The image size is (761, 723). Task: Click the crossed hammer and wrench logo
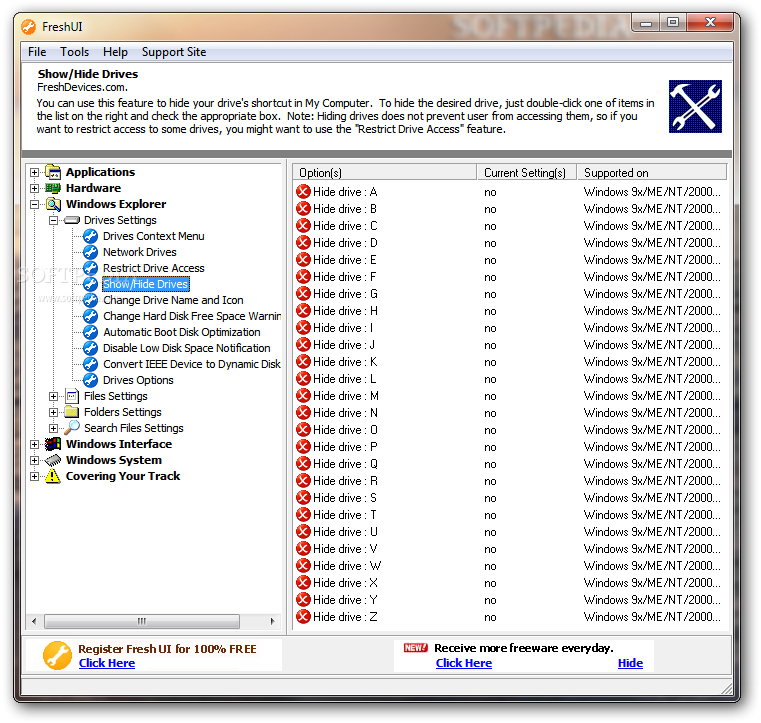tap(695, 106)
